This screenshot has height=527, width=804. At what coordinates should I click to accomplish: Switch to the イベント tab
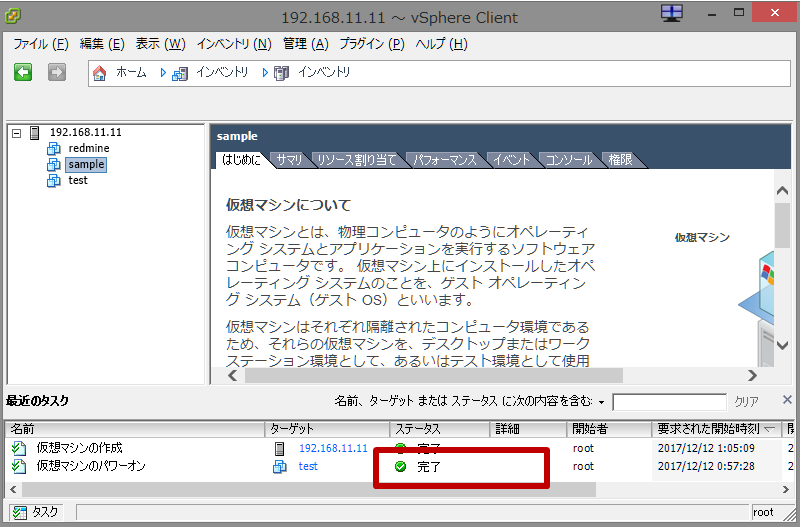[x=511, y=160]
